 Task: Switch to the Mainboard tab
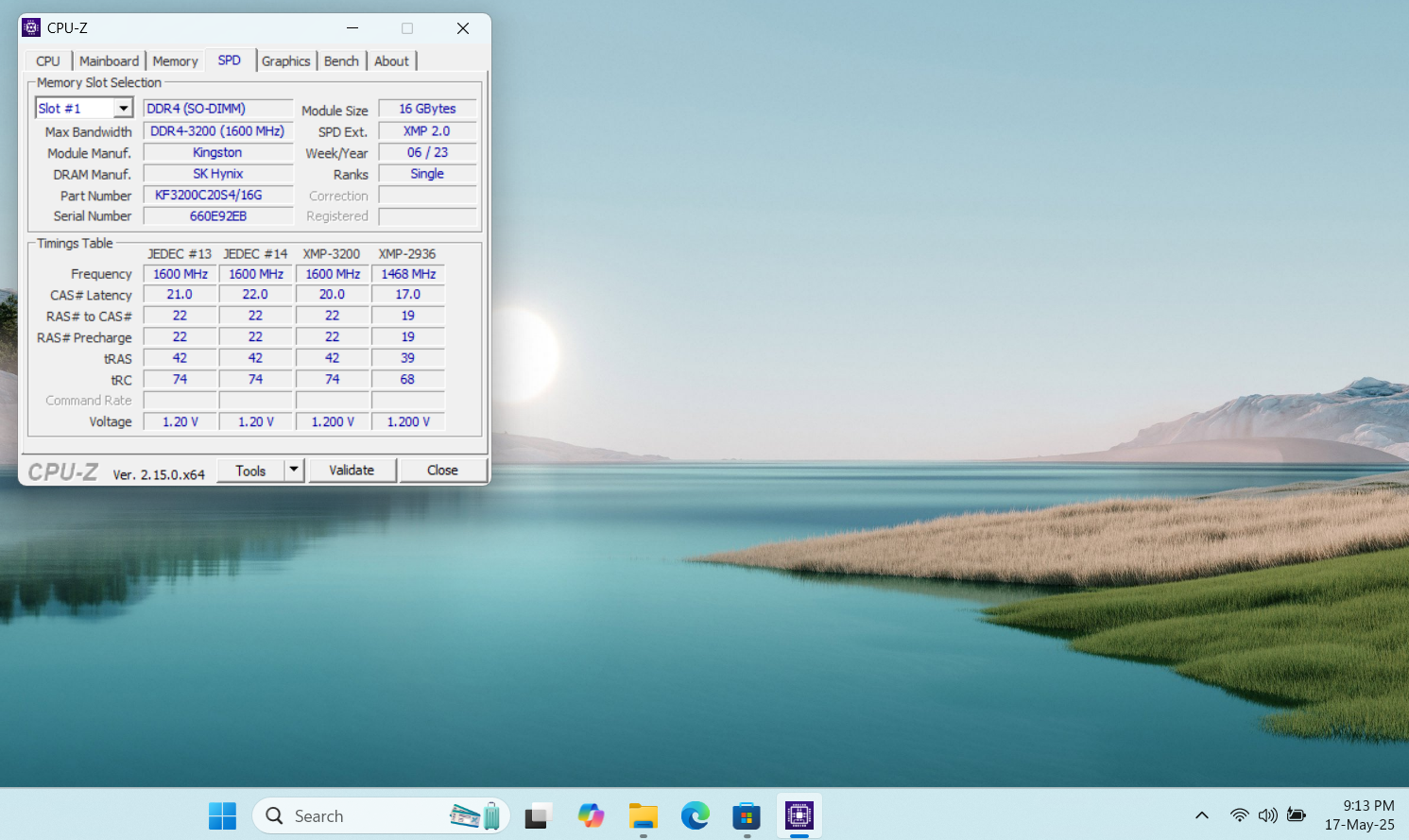click(109, 61)
